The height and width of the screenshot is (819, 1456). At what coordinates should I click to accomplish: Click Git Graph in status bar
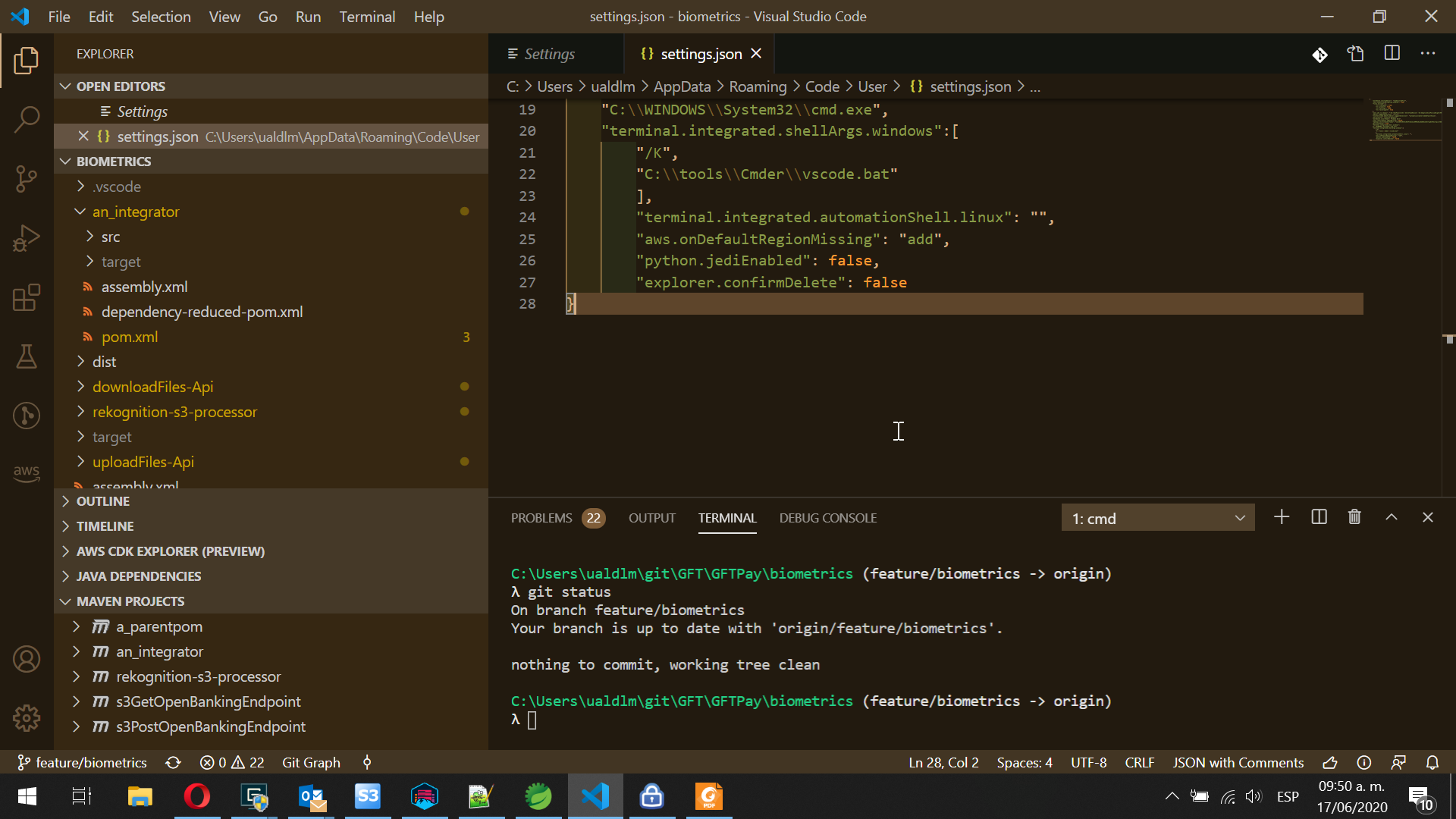point(311,762)
